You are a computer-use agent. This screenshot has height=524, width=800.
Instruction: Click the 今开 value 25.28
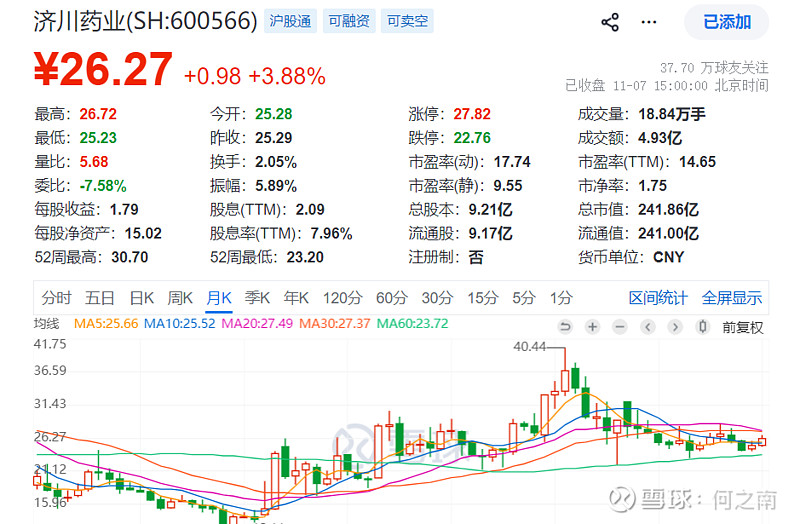click(273, 114)
